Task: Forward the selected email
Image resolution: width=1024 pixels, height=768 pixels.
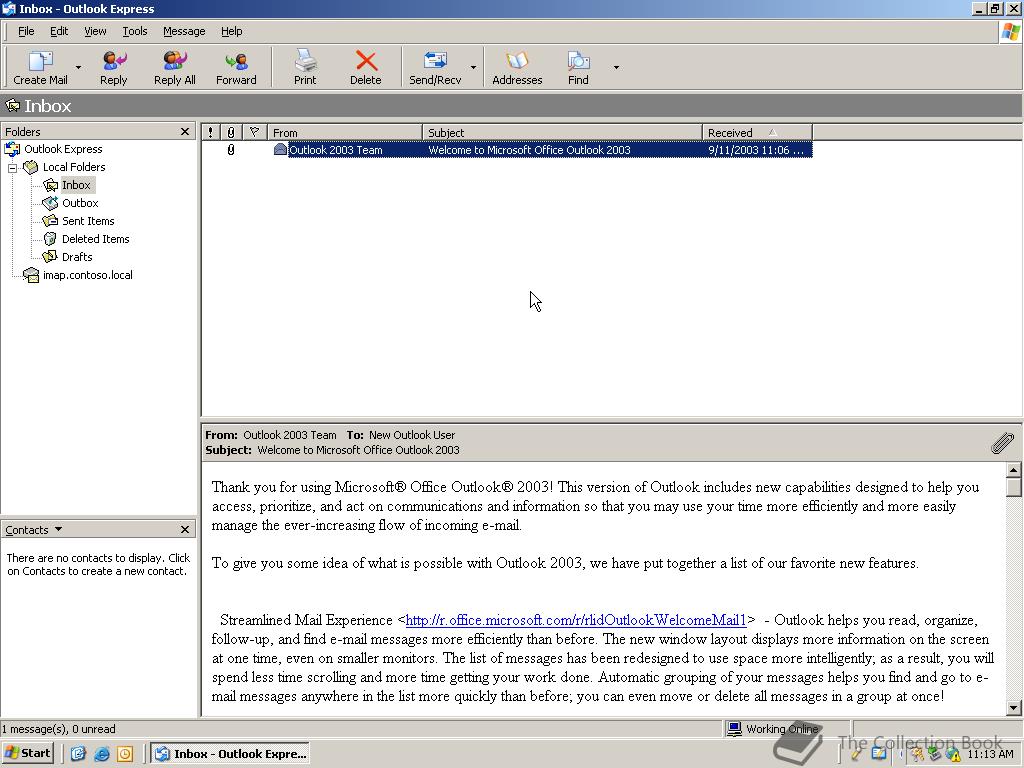Action: tap(236, 67)
